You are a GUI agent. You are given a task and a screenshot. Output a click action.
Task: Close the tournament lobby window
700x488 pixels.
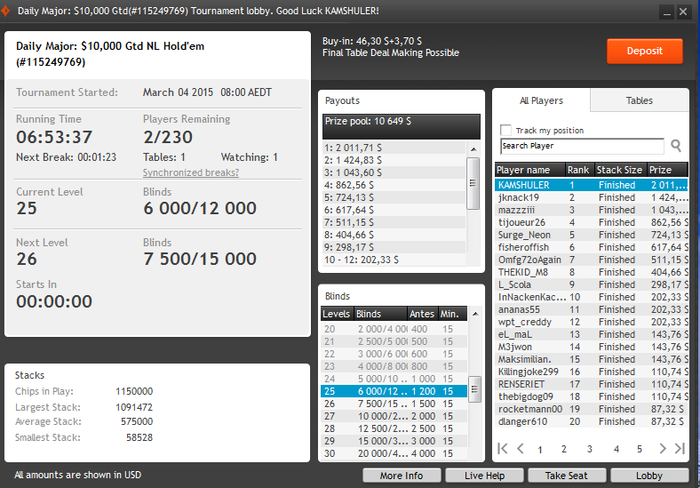(x=683, y=12)
